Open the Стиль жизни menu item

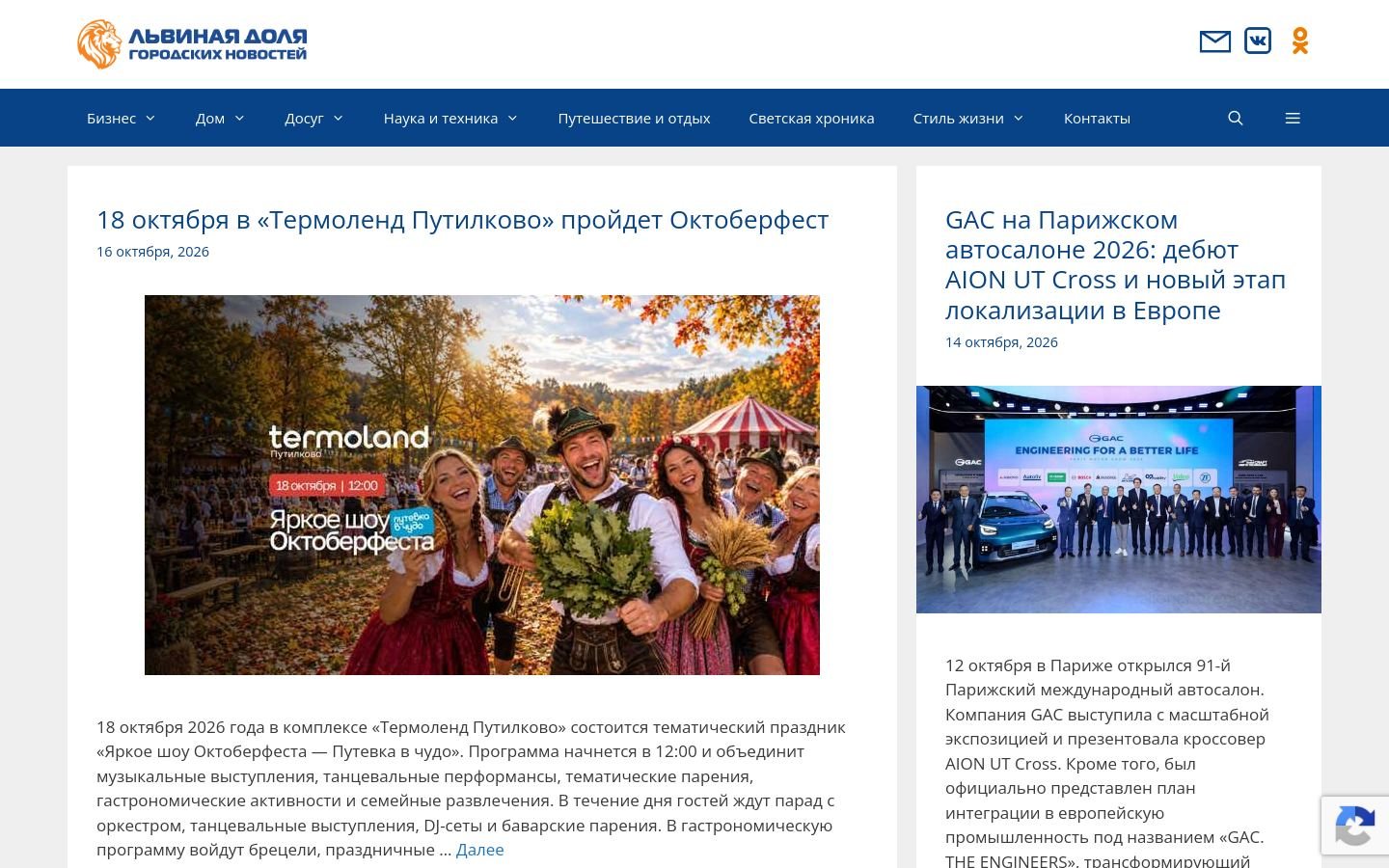click(959, 118)
